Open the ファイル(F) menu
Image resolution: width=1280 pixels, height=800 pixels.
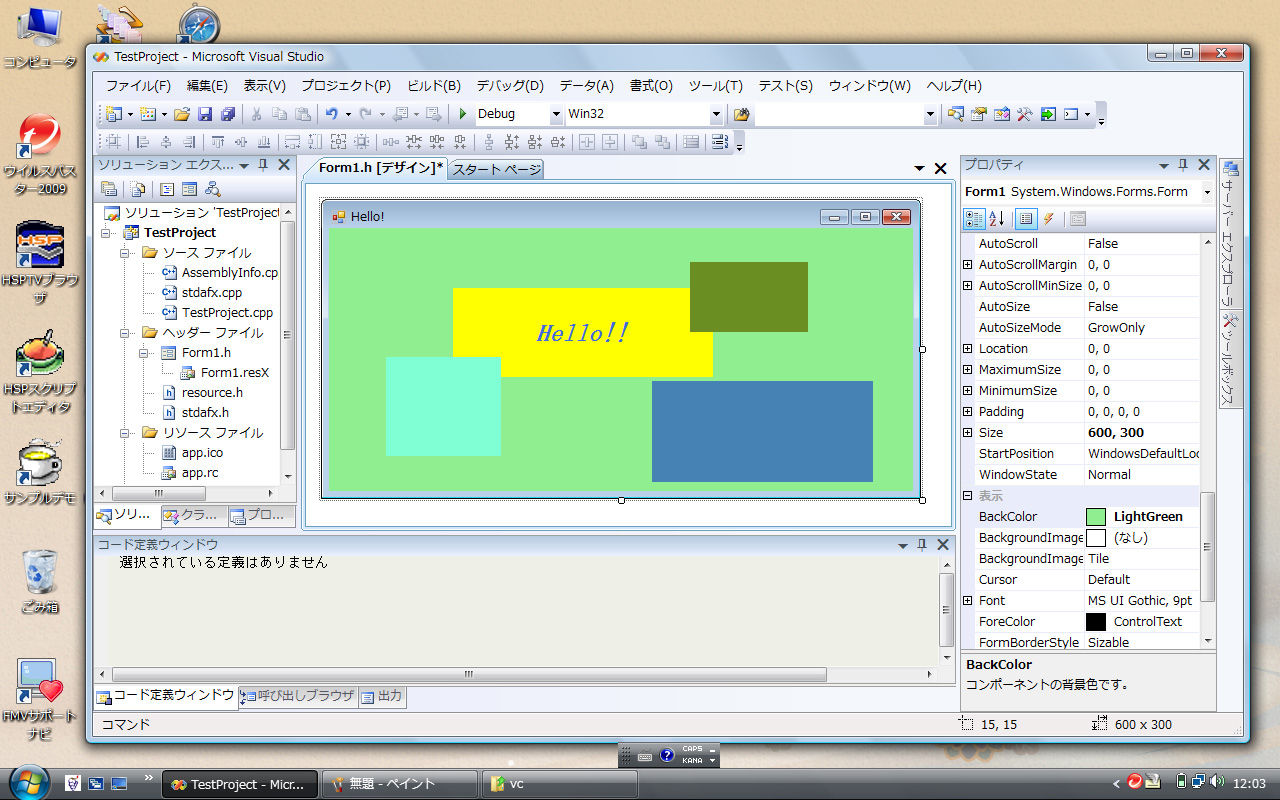point(138,86)
